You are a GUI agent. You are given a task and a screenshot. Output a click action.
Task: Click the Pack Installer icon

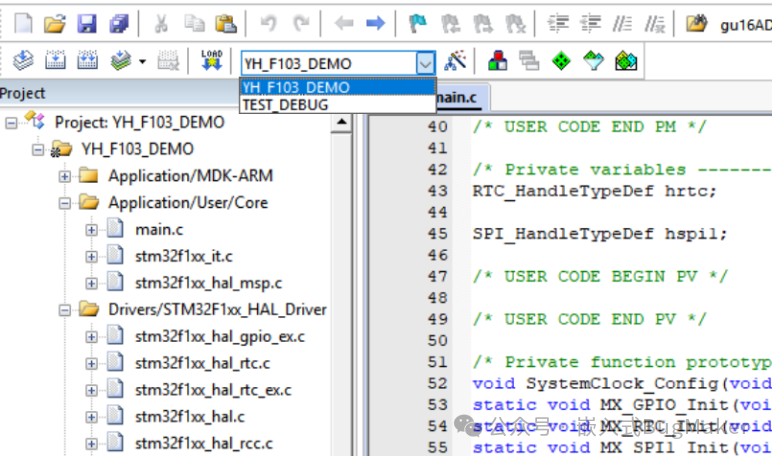tap(627, 62)
